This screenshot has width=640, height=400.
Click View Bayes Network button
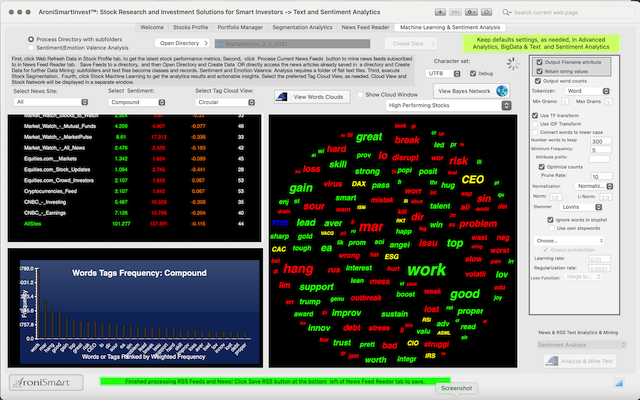click(x=471, y=91)
